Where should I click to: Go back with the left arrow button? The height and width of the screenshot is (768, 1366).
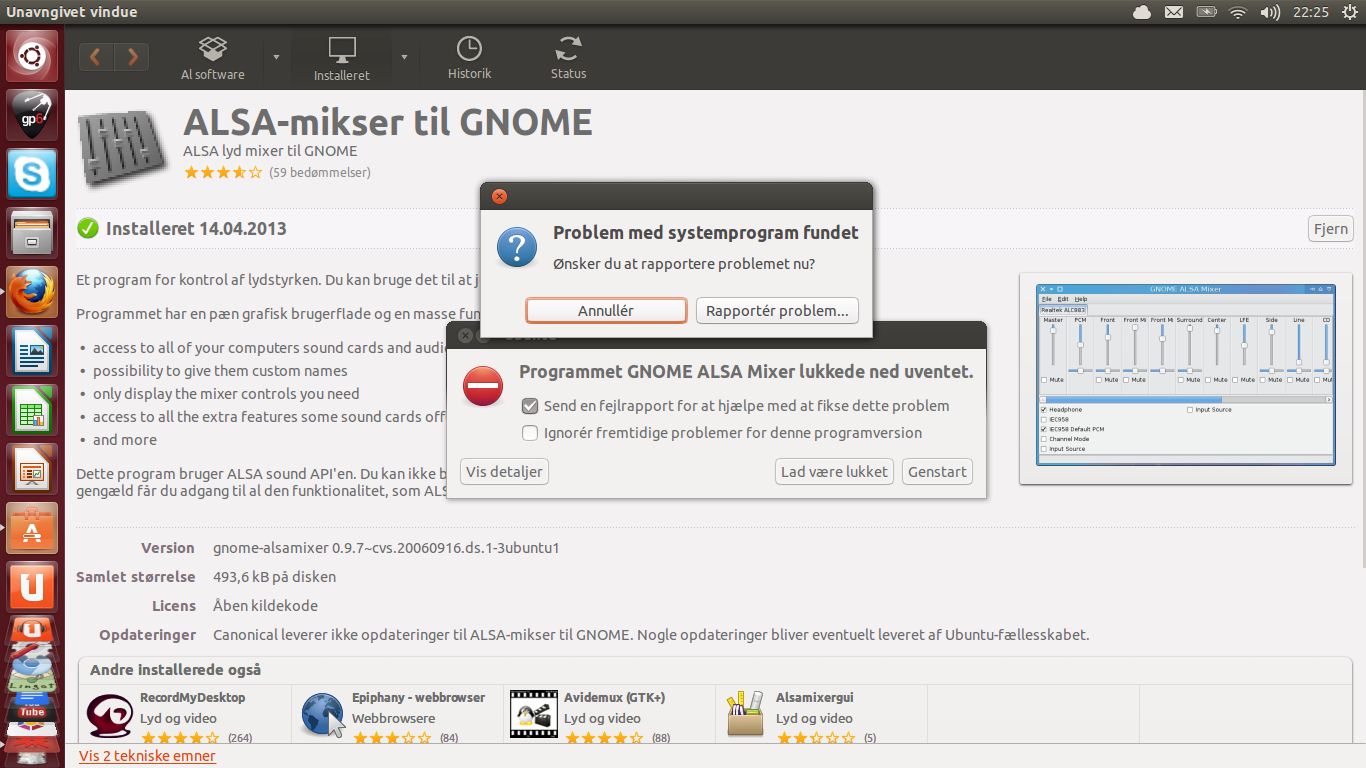click(96, 57)
